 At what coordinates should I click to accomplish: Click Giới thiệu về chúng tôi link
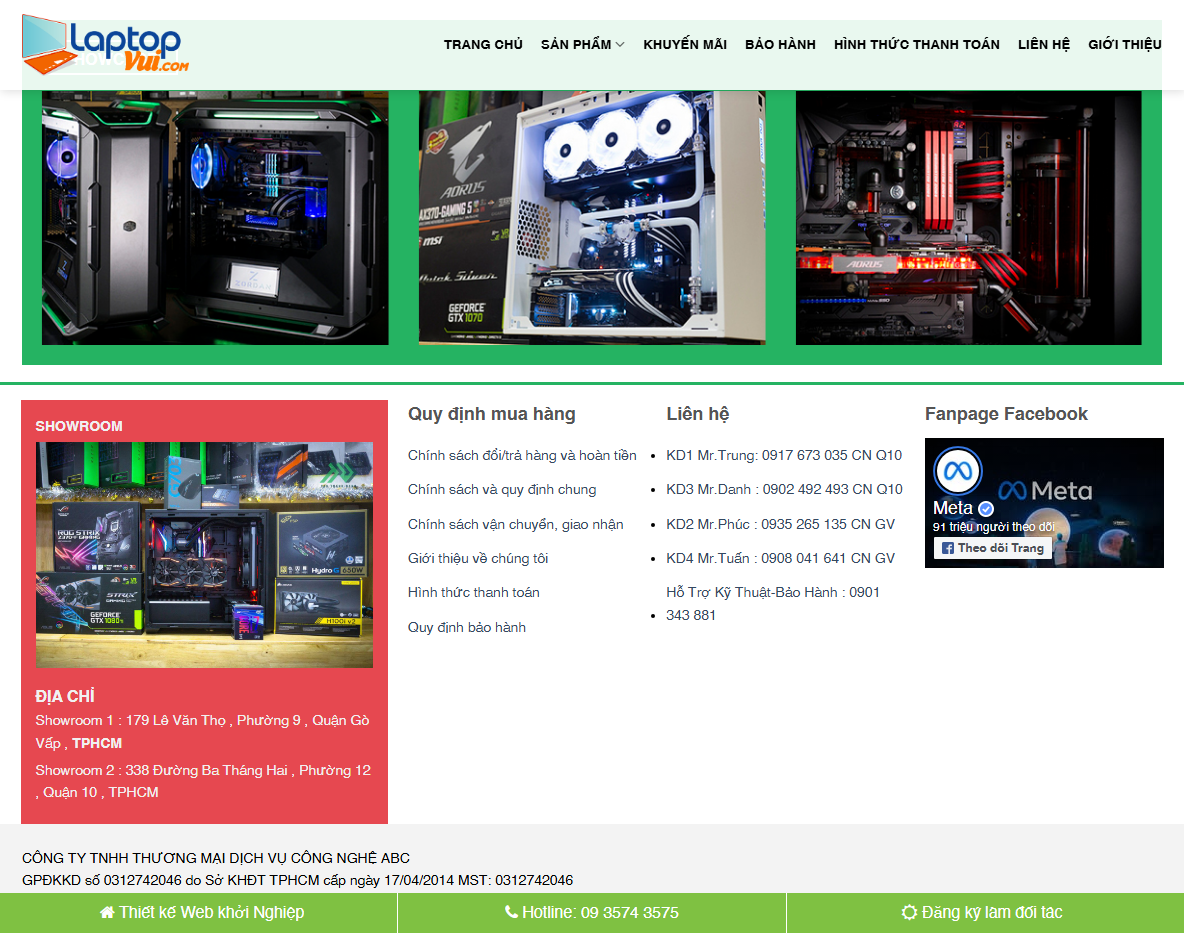(x=478, y=559)
